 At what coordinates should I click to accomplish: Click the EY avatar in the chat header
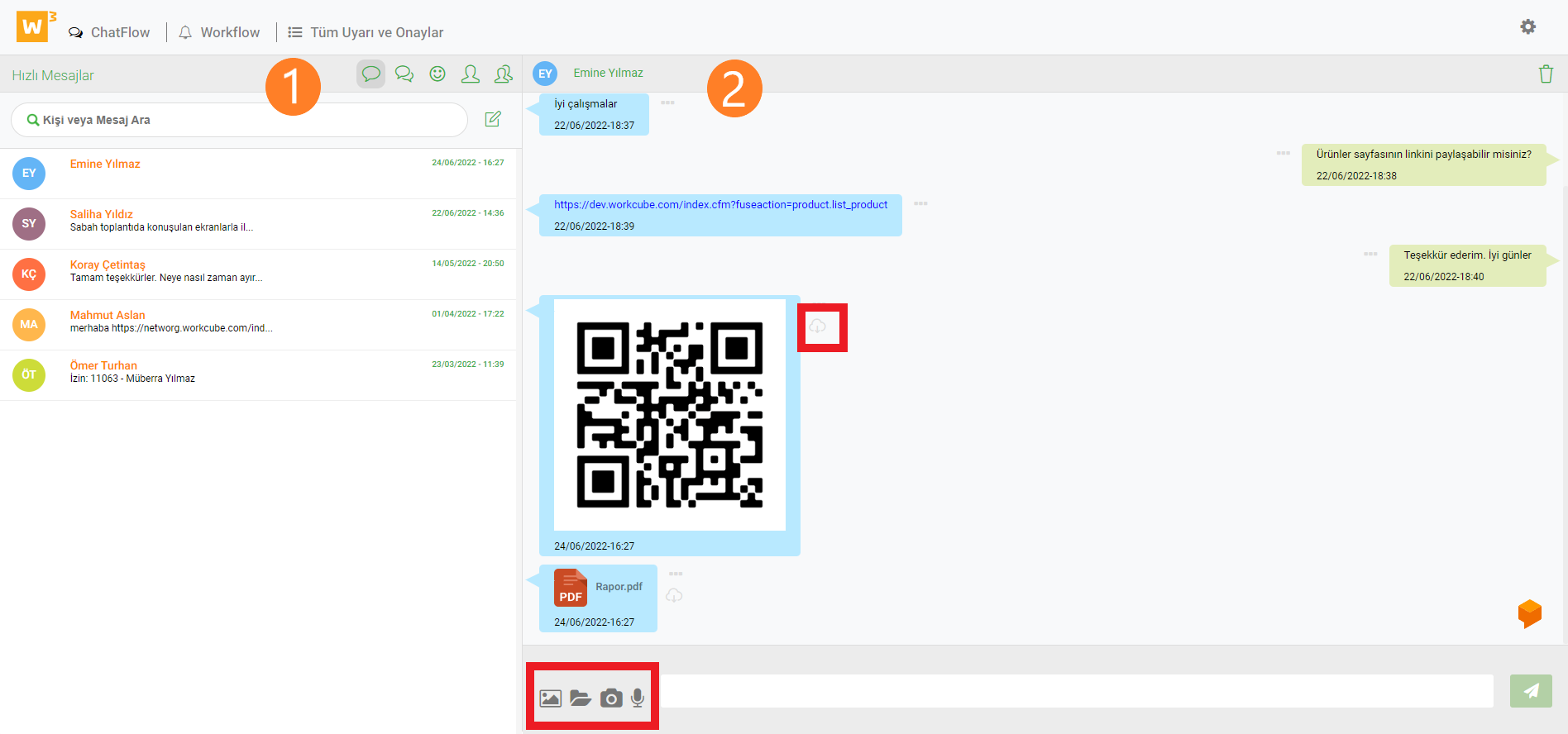click(545, 74)
